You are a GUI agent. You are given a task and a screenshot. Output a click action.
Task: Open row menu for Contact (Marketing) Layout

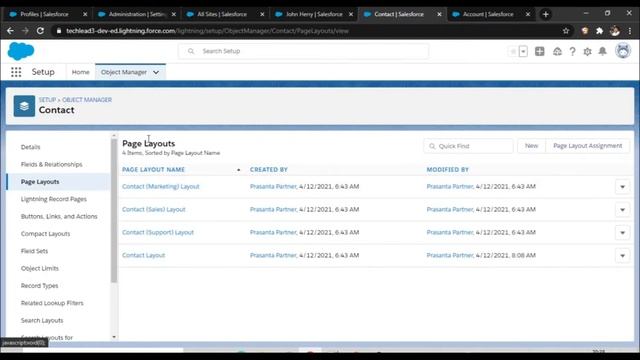point(622,187)
